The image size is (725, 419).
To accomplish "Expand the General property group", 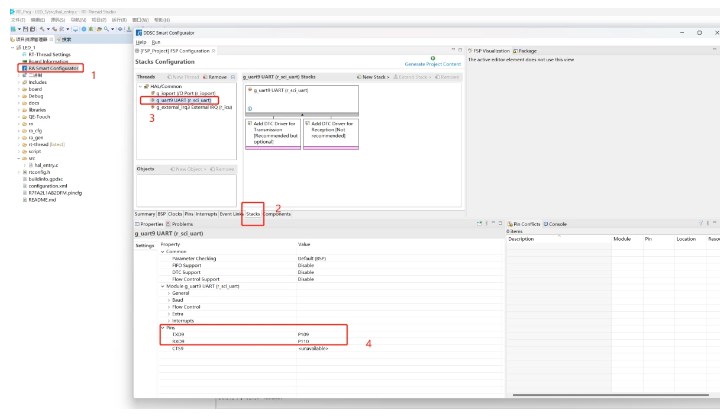I will click(169, 293).
